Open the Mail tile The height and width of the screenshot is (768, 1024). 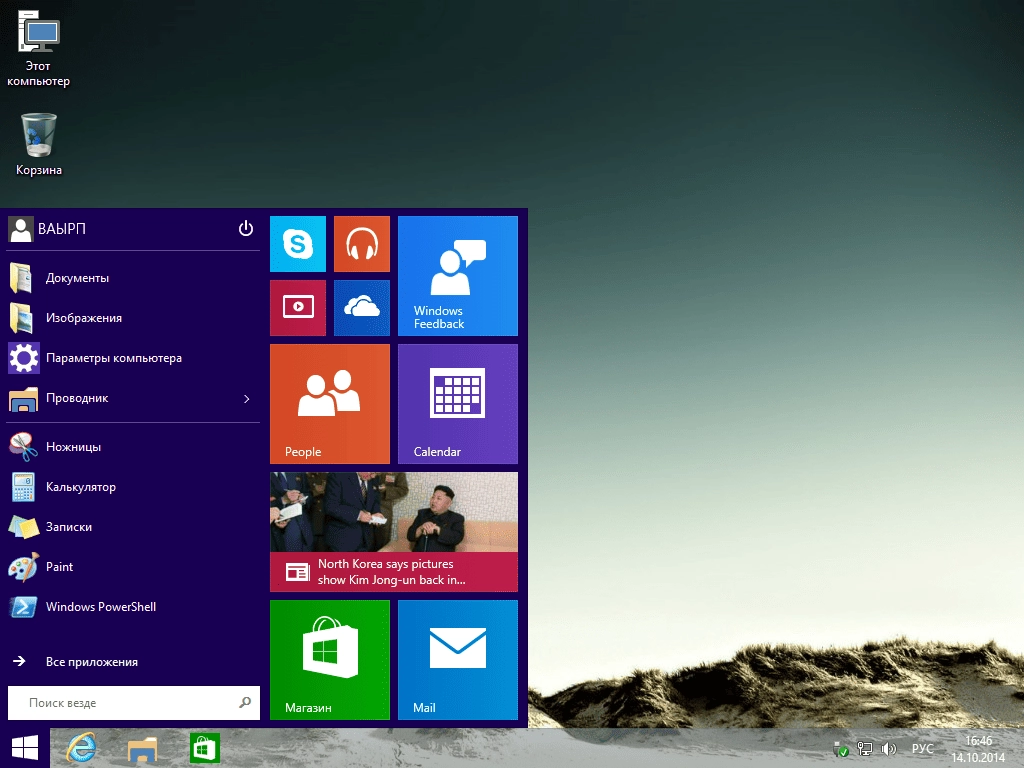[x=458, y=660]
